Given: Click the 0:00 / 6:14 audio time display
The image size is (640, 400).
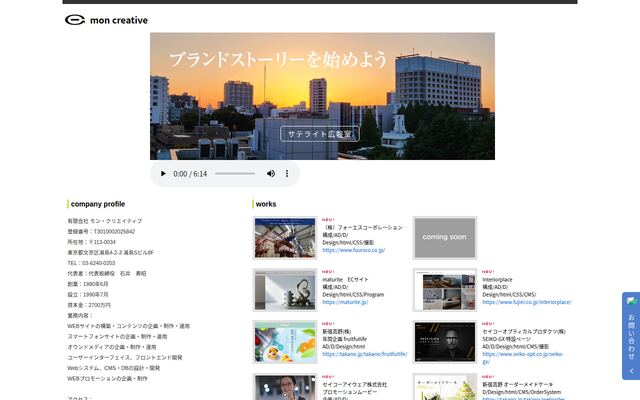Looking at the screenshot, I should (190, 173).
